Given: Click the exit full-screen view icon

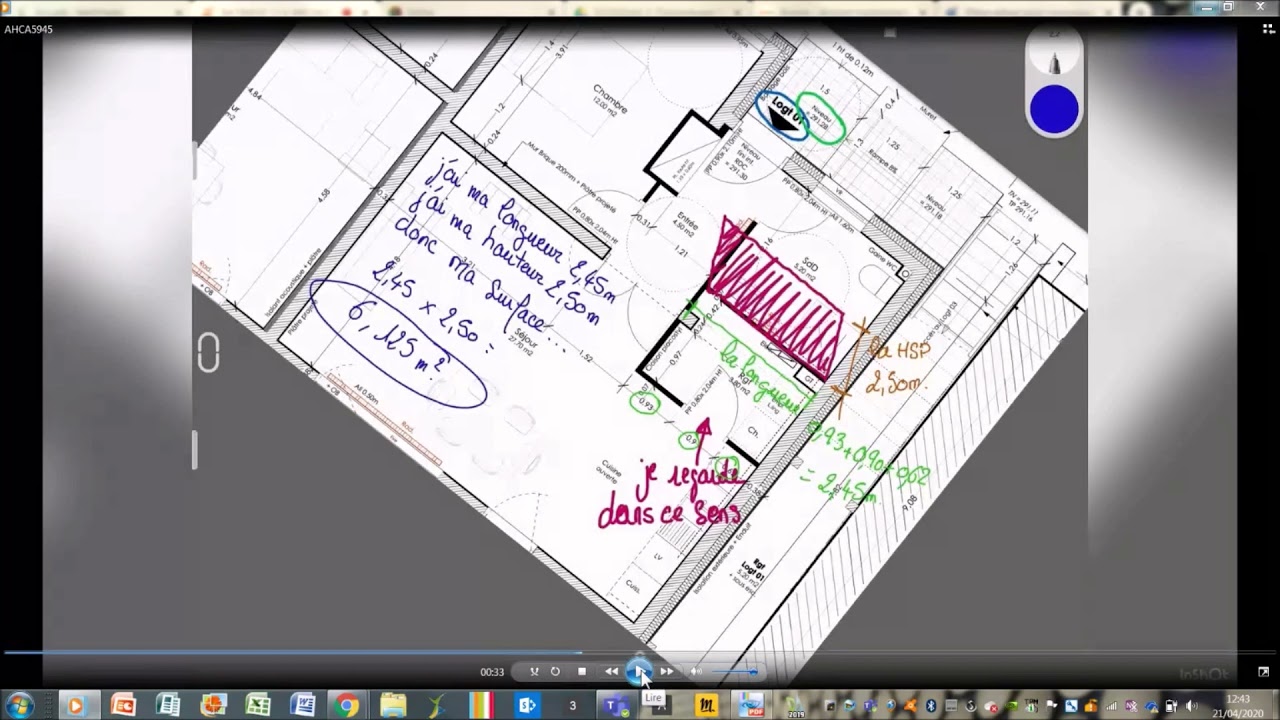Looking at the screenshot, I should [x=1263, y=672].
